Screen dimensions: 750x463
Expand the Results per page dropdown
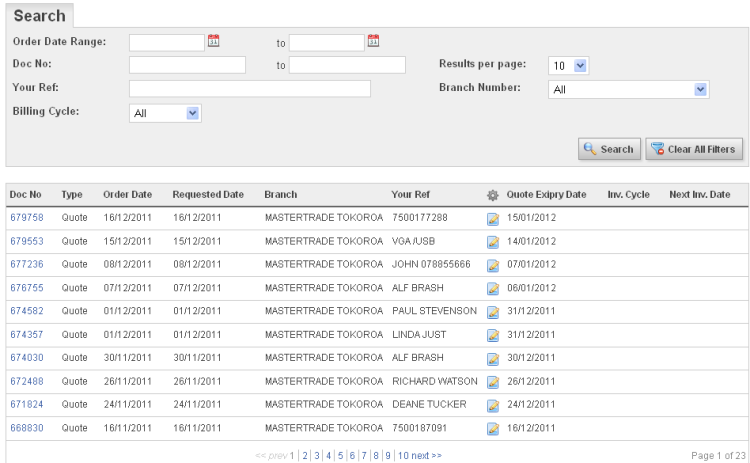pyautogui.click(x=569, y=65)
